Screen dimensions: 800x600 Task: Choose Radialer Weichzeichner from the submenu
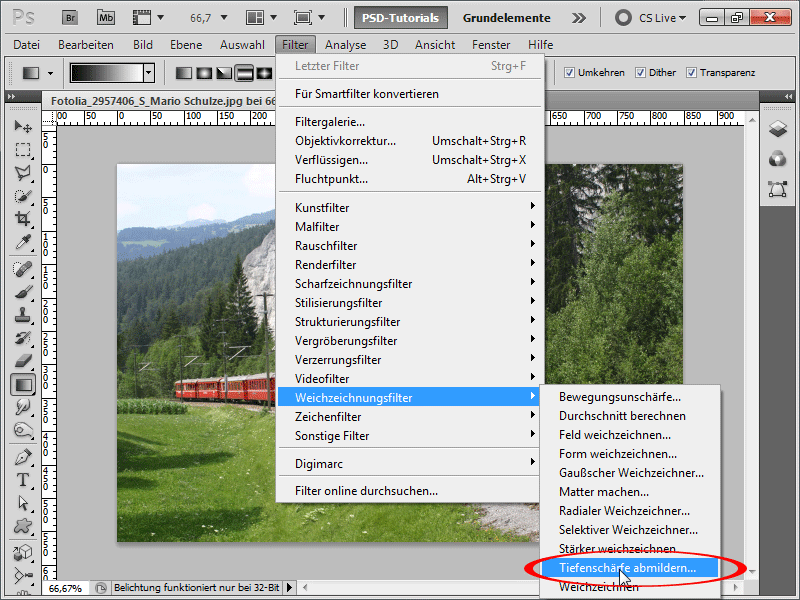[x=630, y=511]
